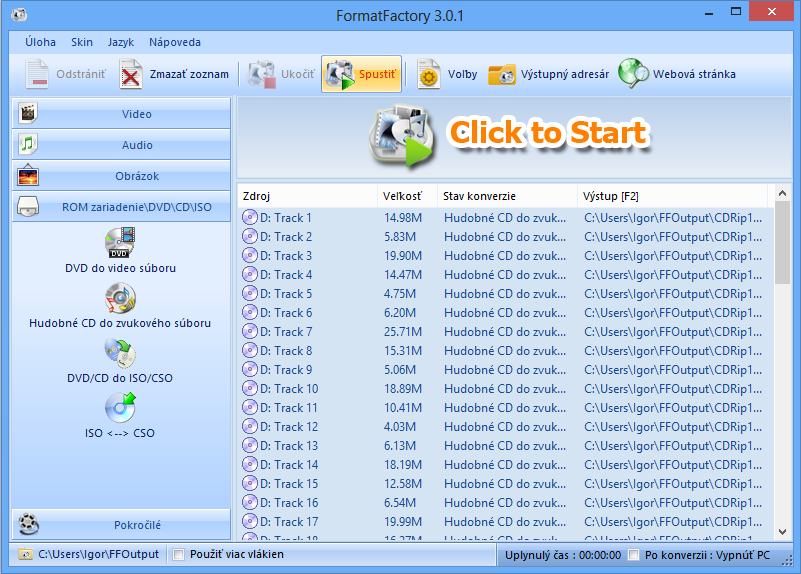Sort list by Zdroj column header

click(x=307, y=196)
